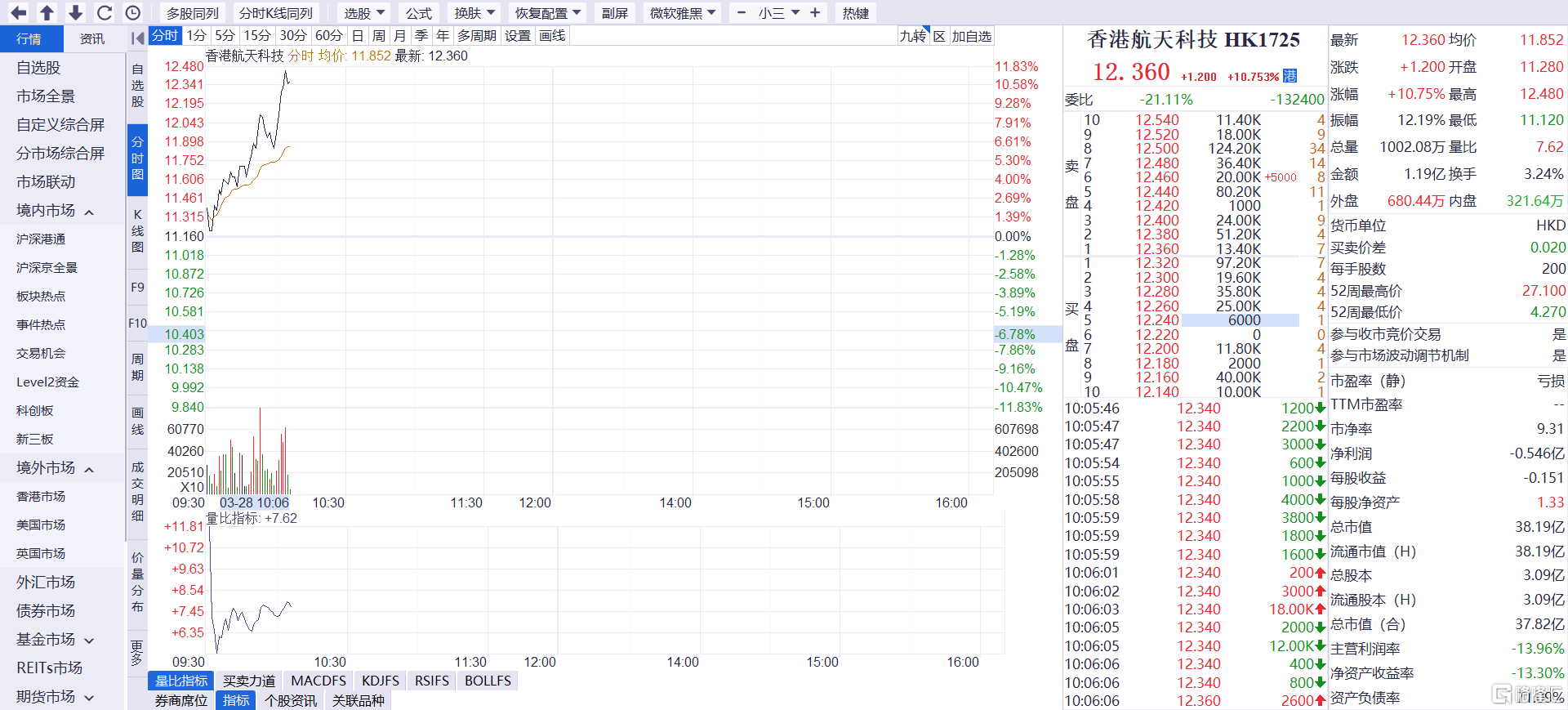Select the 年 yearly period tab
Image resolution: width=1568 pixels, height=710 pixels.
(x=443, y=35)
